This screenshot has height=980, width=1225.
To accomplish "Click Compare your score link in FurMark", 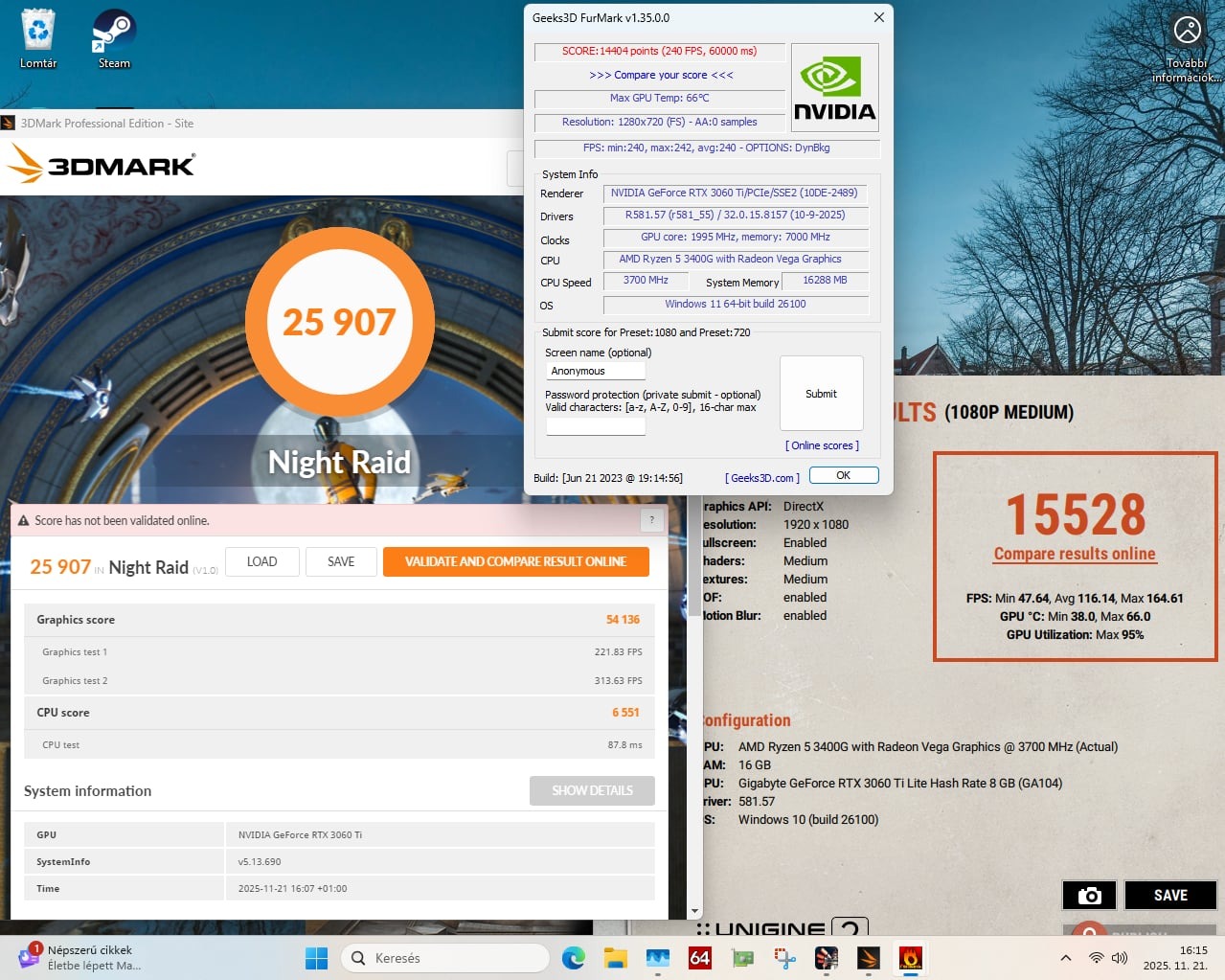I will 661,75.
